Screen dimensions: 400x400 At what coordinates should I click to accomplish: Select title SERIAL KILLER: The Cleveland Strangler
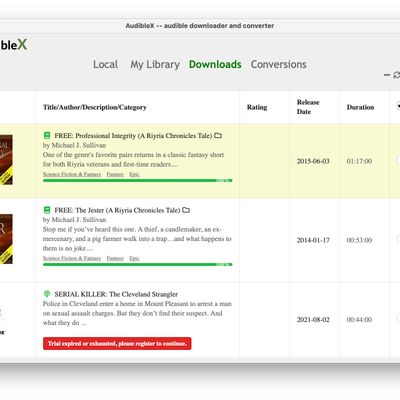[x=116, y=294]
